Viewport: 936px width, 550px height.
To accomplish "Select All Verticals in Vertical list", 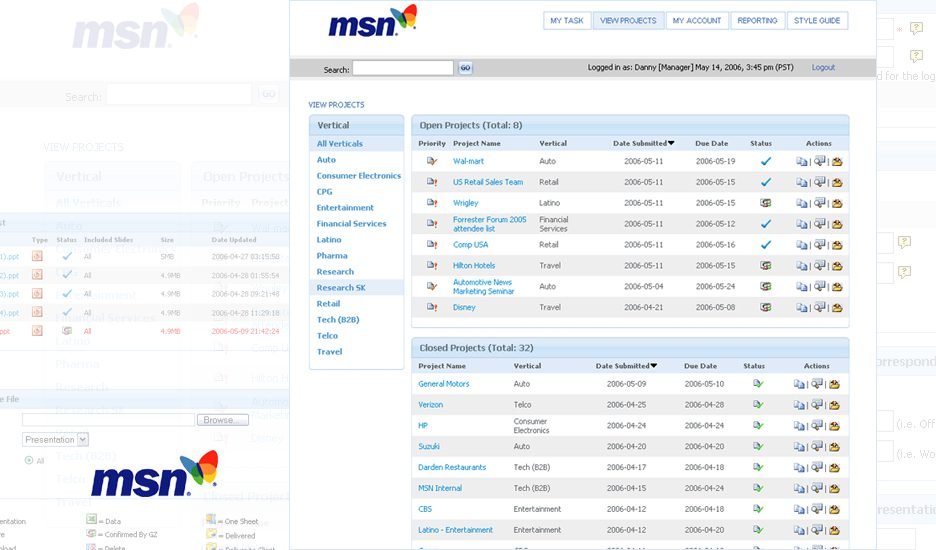I will (x=340, y=144).
